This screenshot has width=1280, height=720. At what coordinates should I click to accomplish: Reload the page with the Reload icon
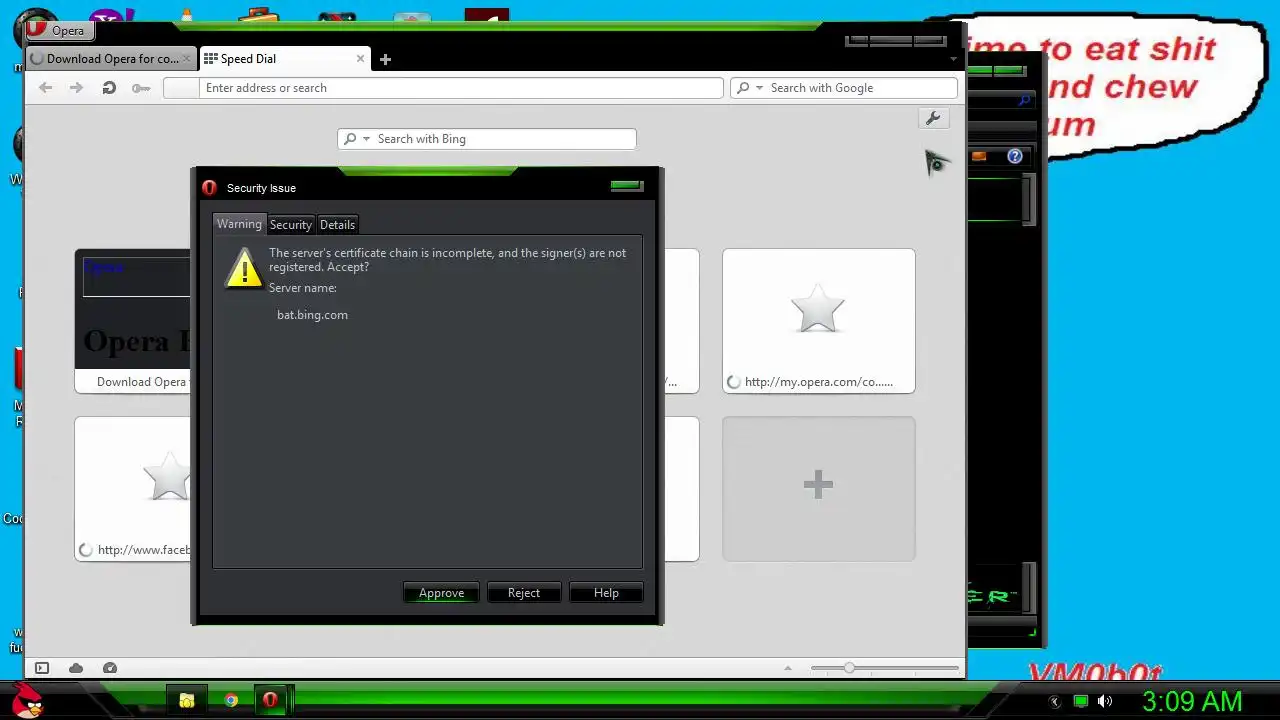[109, 88]
